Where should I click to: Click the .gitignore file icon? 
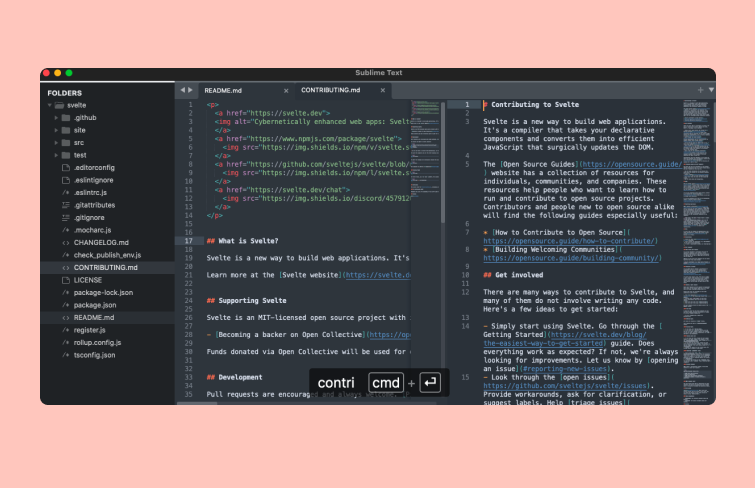pos(66,218)
